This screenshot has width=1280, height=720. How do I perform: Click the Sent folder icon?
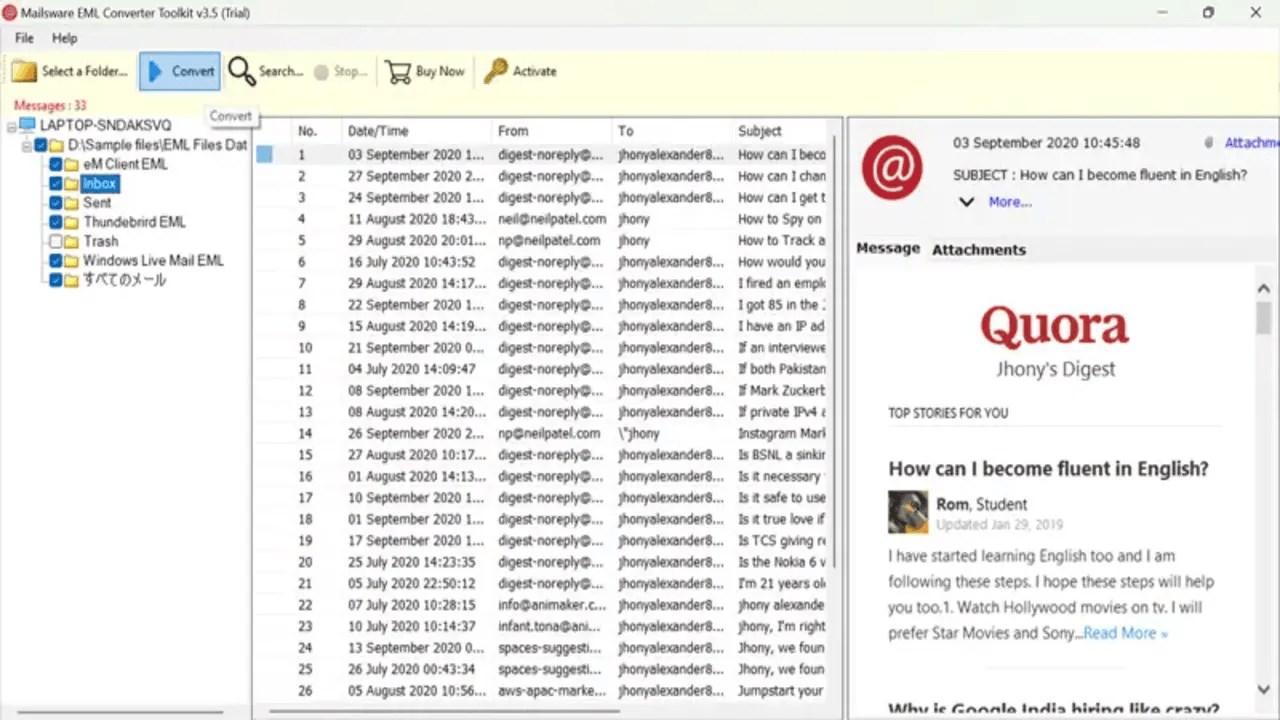click(72, 203)
